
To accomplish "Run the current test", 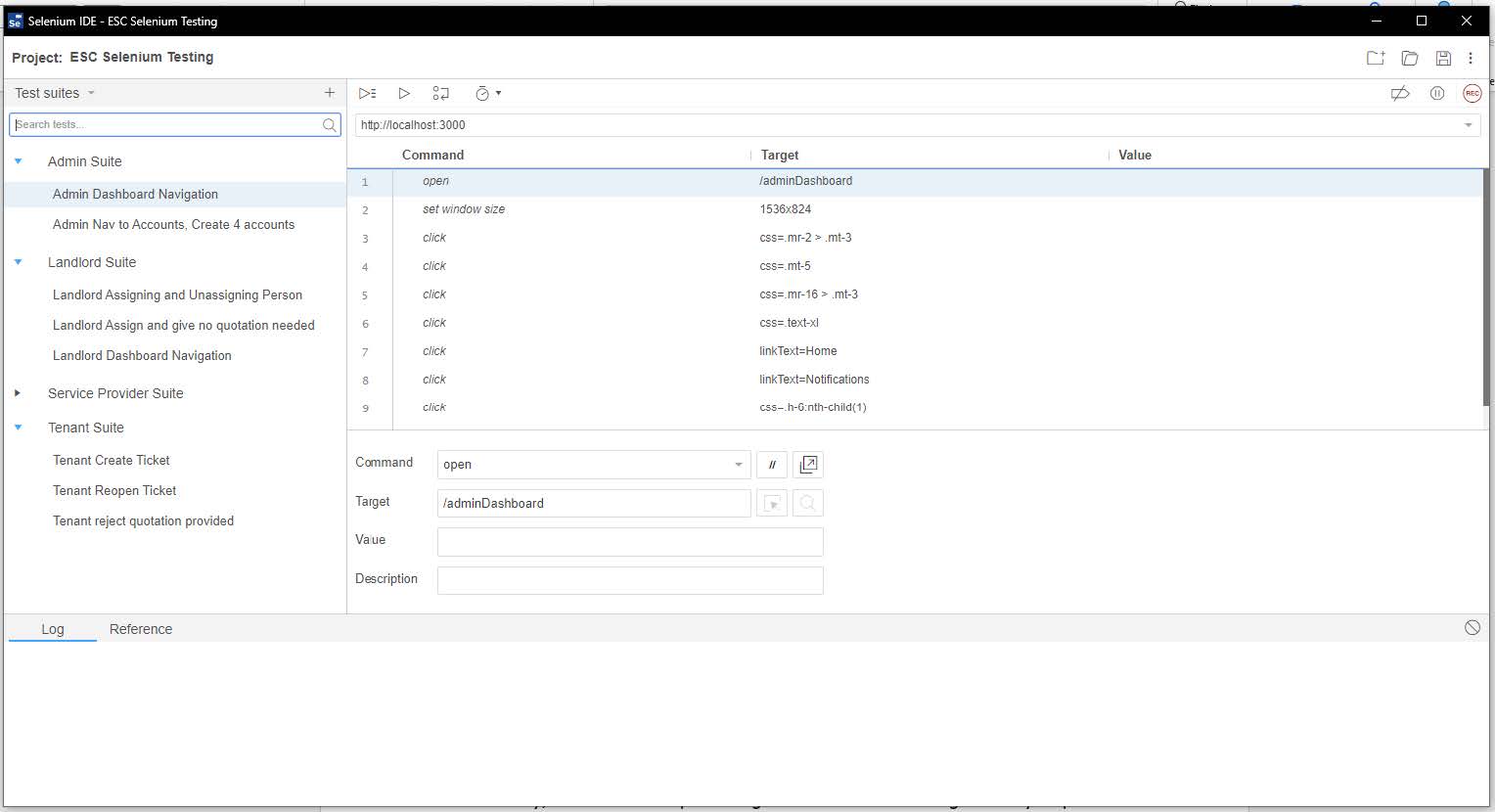I will point(404,93).
